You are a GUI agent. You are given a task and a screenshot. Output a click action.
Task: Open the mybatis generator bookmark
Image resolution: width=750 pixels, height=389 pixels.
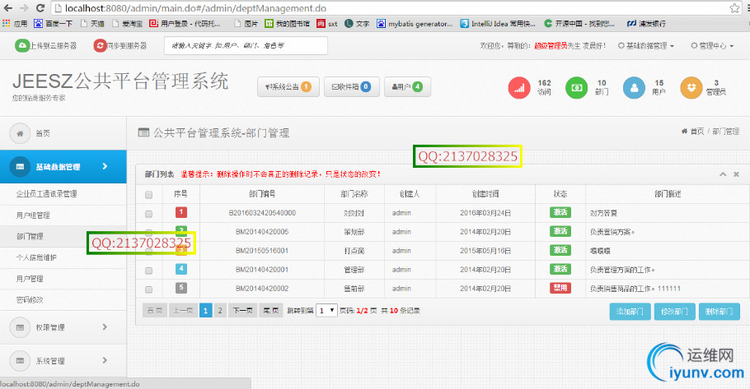click(x=414, y=23)
